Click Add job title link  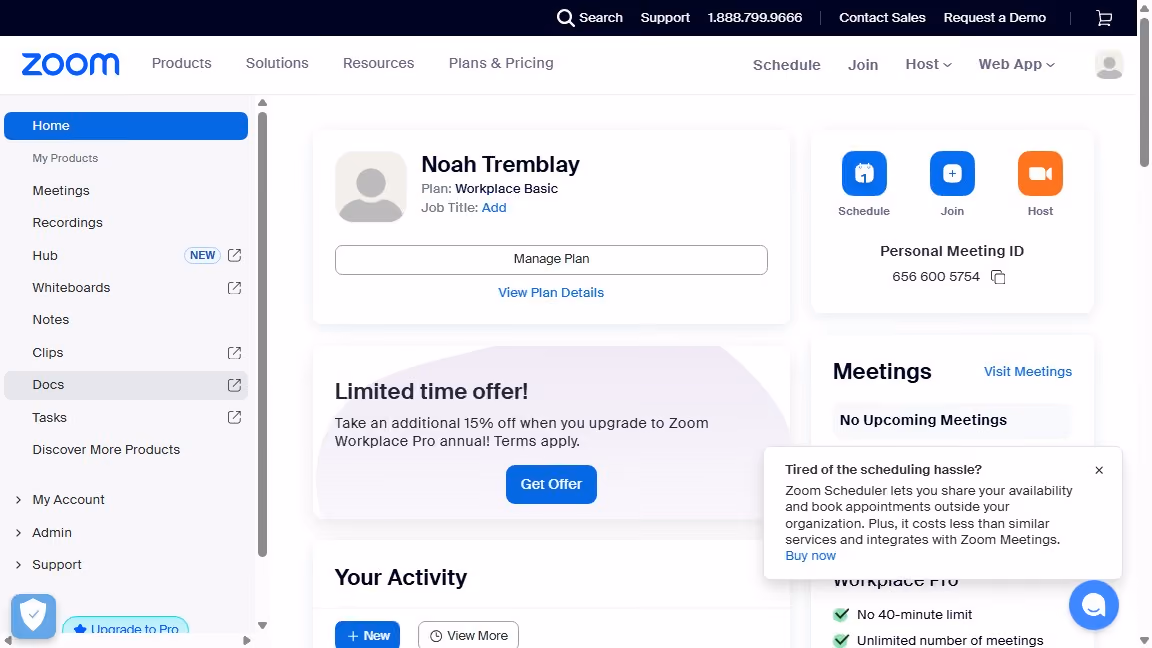click(x=494, y=208)
